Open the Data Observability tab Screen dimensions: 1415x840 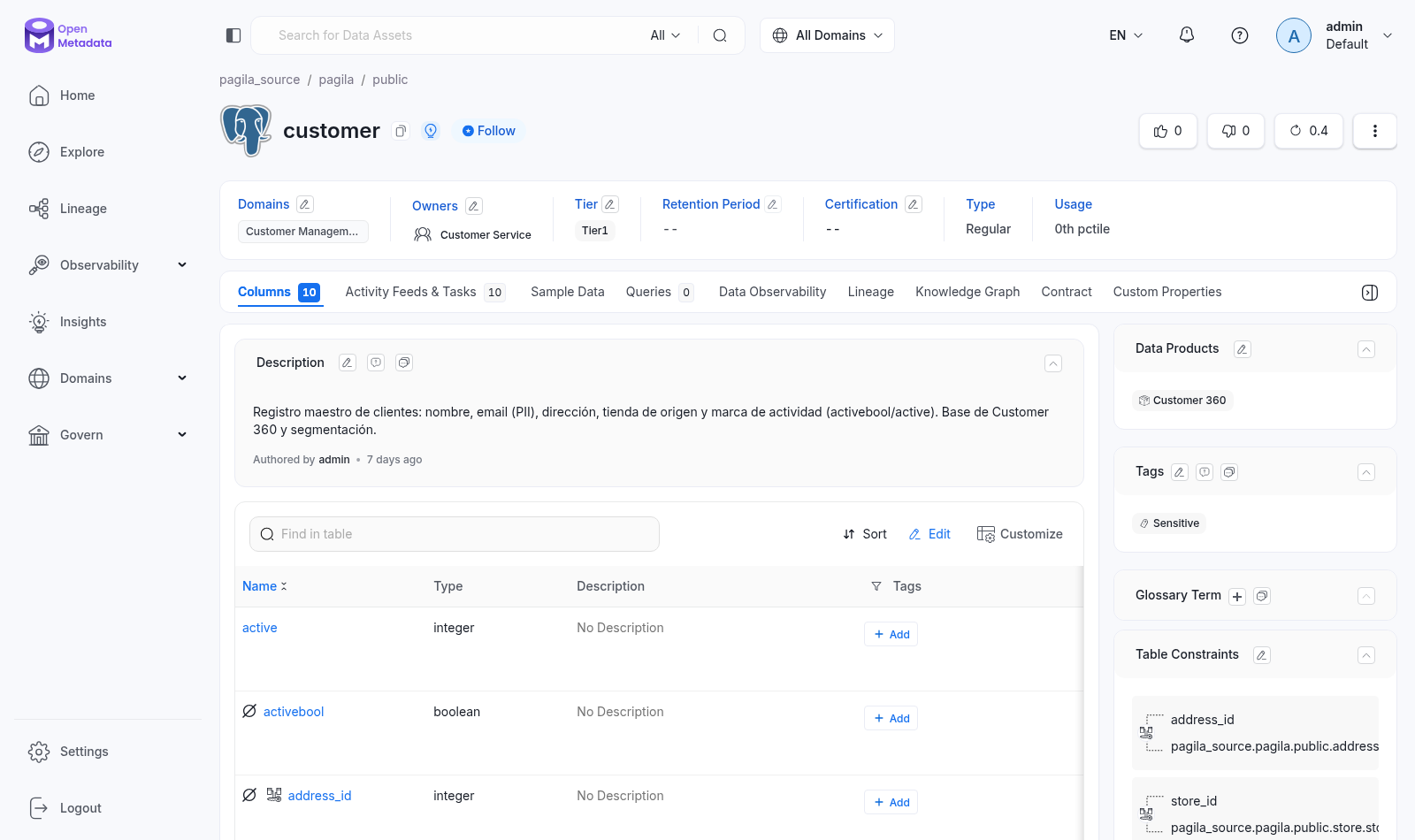pyautogui.click(x=772, y=292)
